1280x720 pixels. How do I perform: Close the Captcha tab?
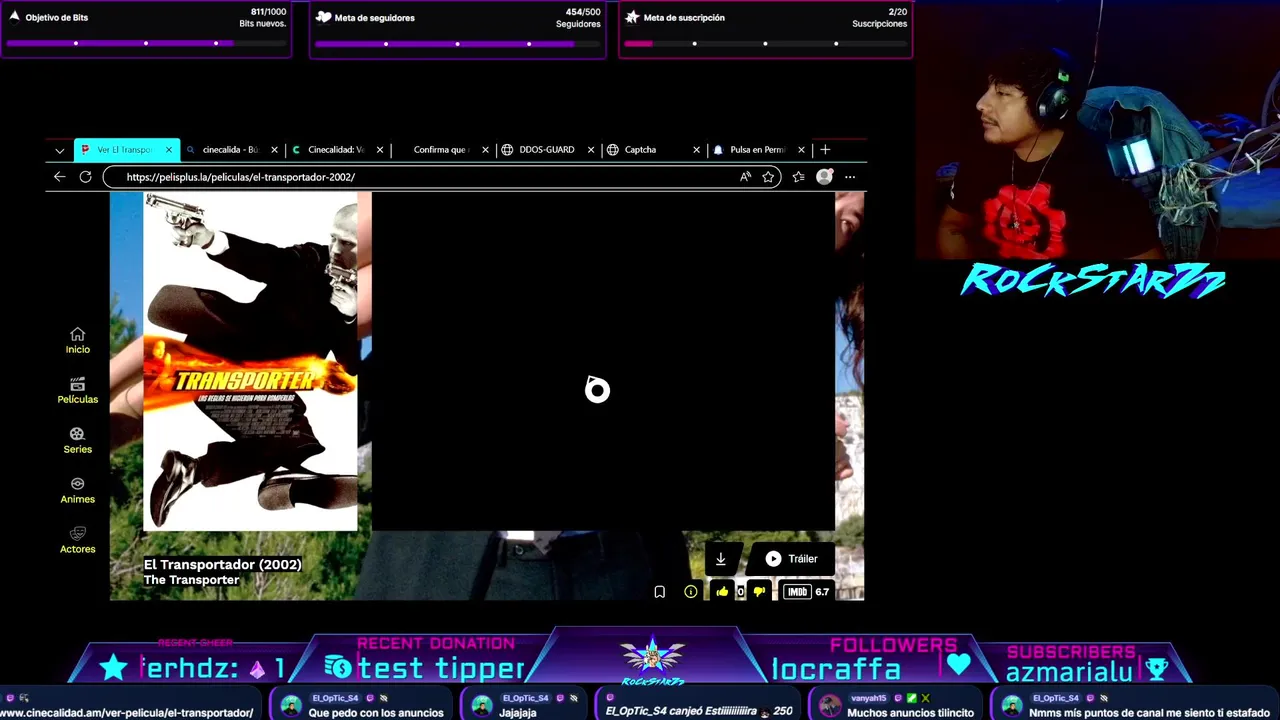(x=696, y=150)
